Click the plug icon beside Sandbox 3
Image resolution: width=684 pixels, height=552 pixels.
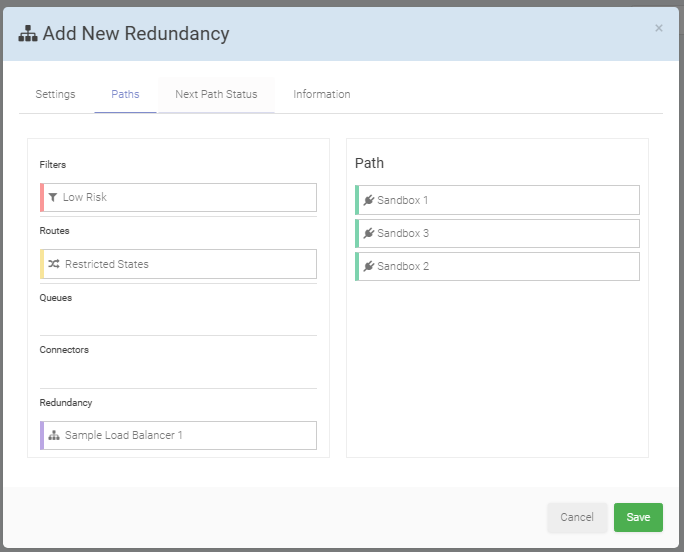click(x=369, y=233)
